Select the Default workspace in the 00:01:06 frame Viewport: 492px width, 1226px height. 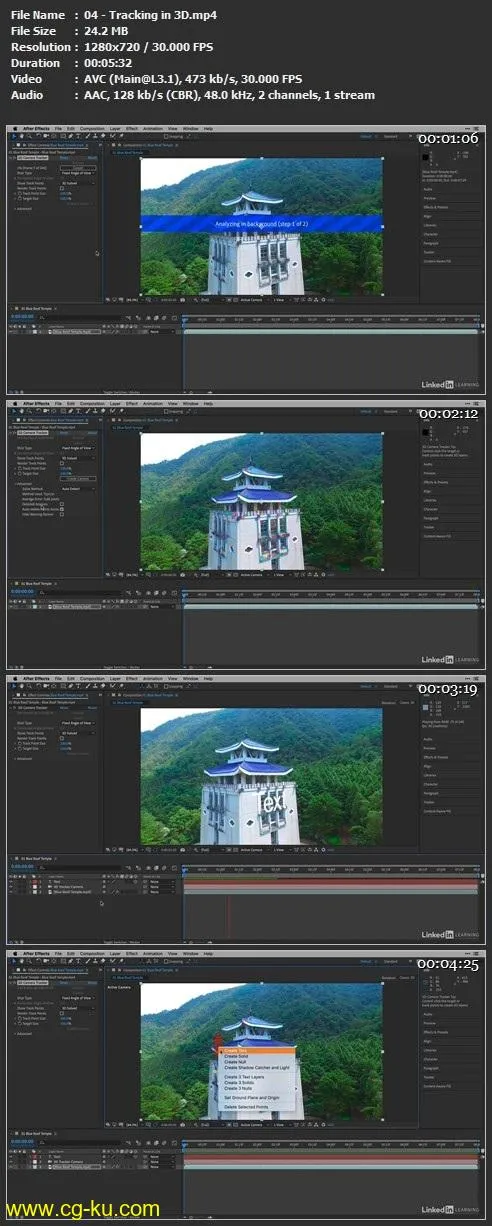pos(366,136)
